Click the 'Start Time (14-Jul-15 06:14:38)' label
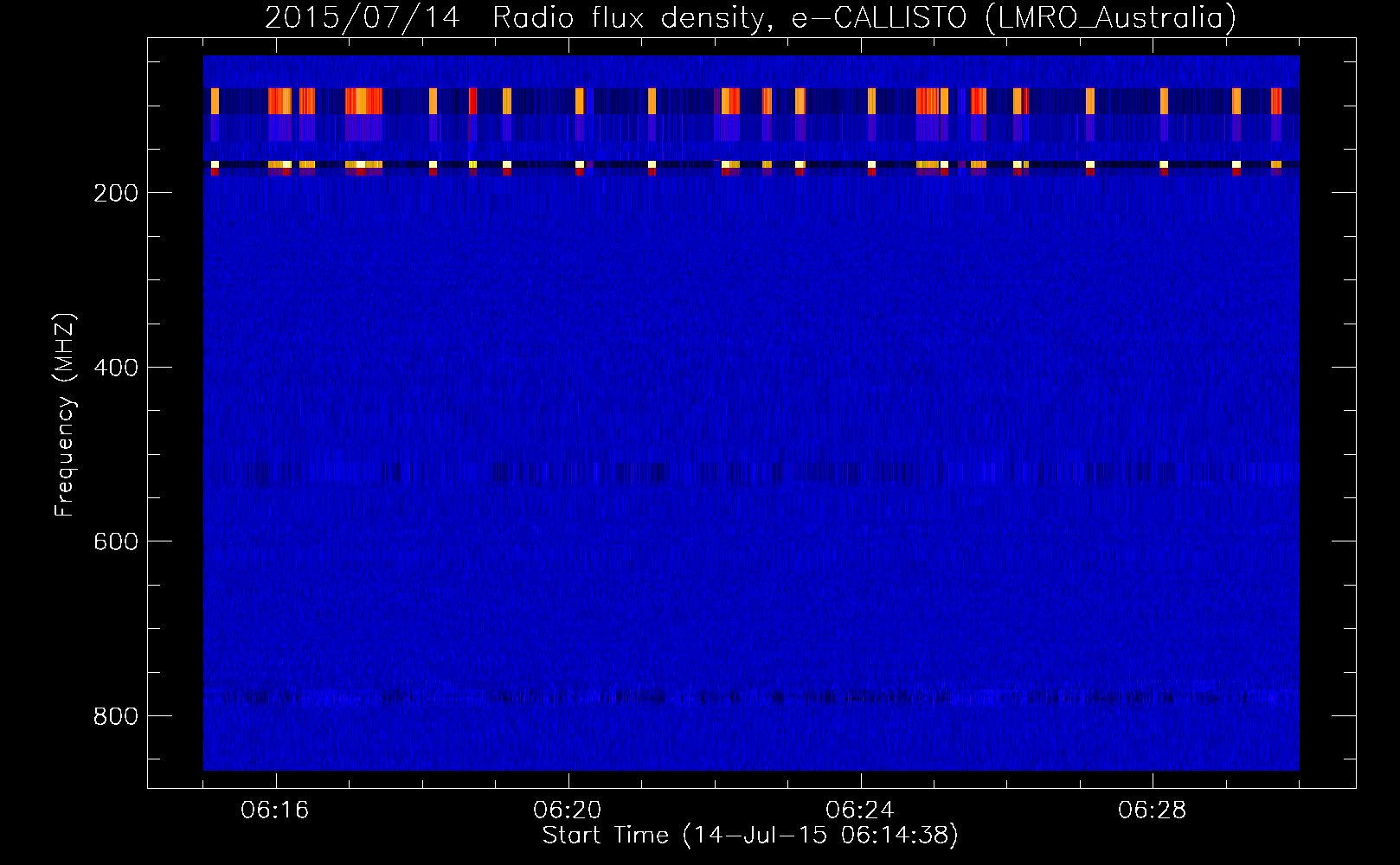 point(750,836)
